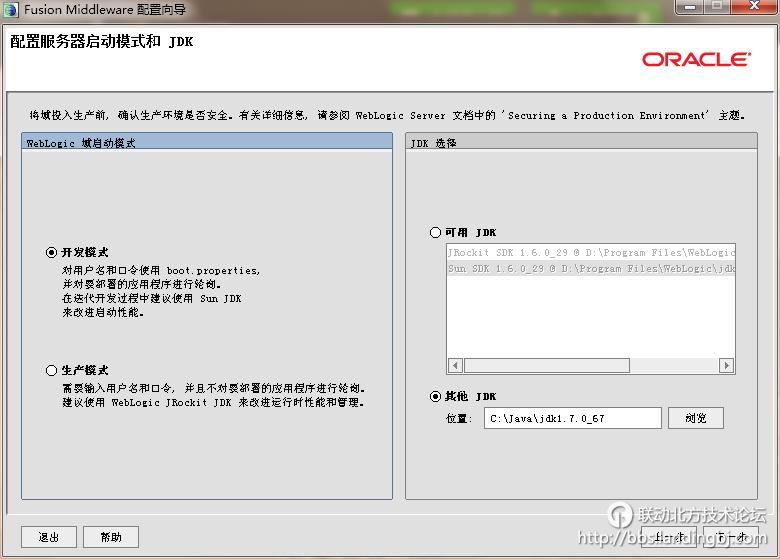Select the 生产模式 radio button
The height and width of the screenshot is (559, 780).
51,371
